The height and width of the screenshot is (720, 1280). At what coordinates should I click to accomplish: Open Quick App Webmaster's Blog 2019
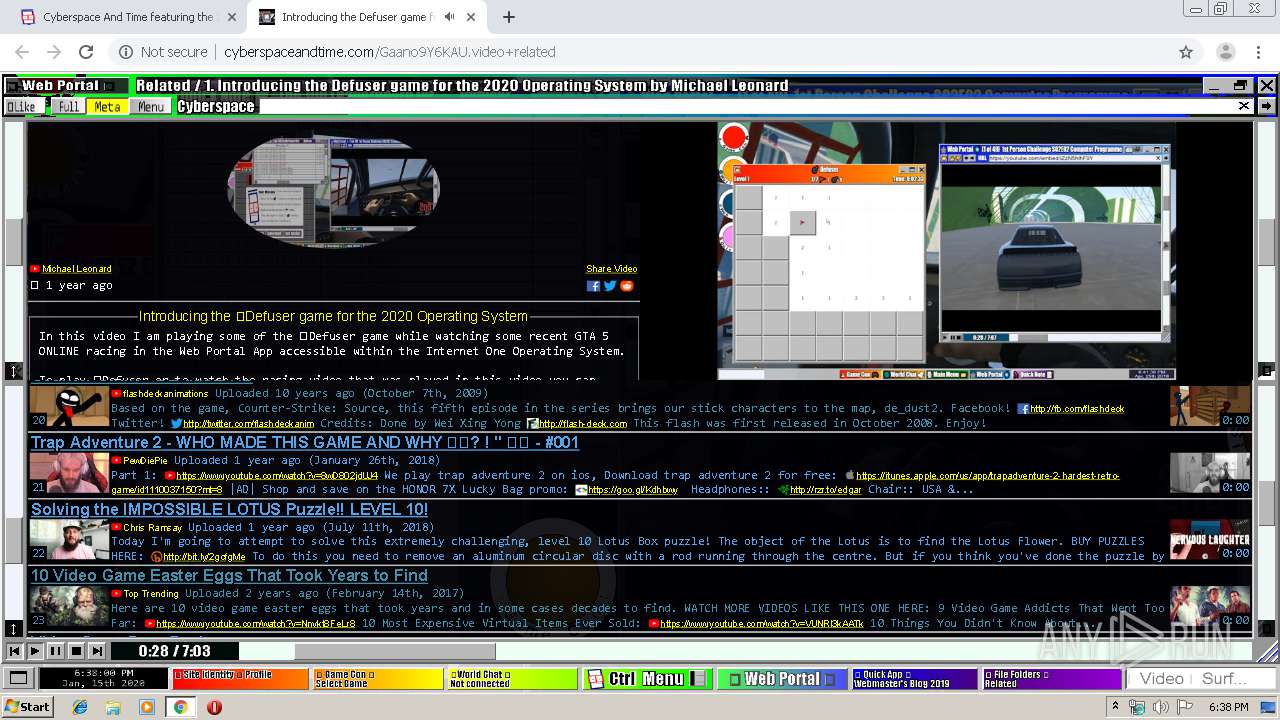914,679
